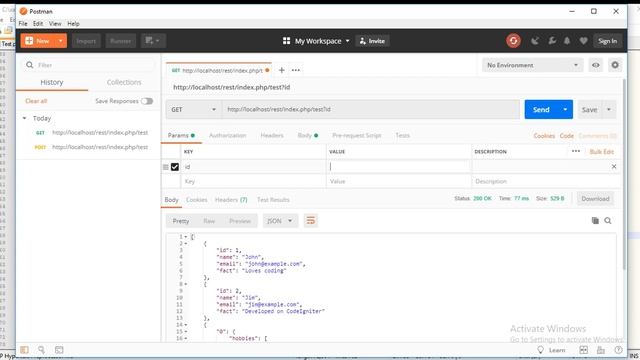This screenshot has width=640, height=360.
Task: Click Sign In button
Action: [x=607, y=41]
